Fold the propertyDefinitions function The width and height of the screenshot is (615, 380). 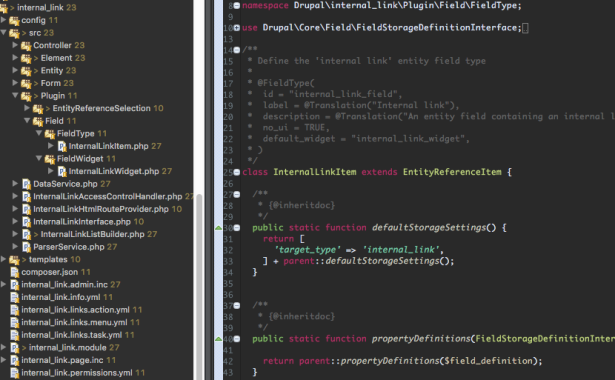[x=237, y=339]
